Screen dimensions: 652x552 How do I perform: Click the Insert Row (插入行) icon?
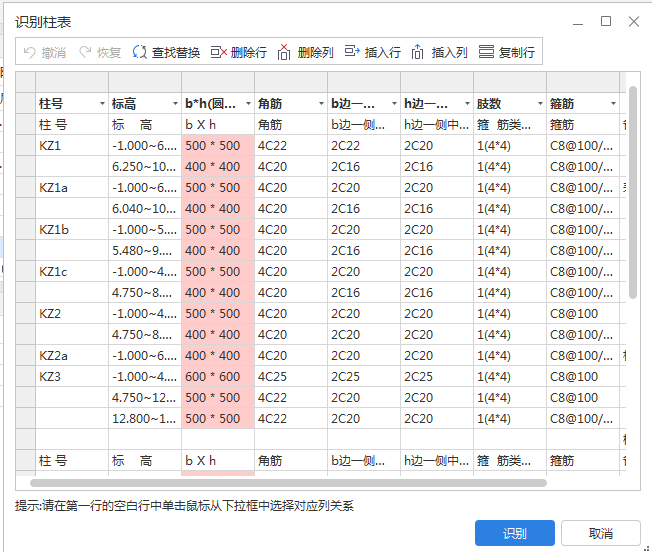coord(352,52)
